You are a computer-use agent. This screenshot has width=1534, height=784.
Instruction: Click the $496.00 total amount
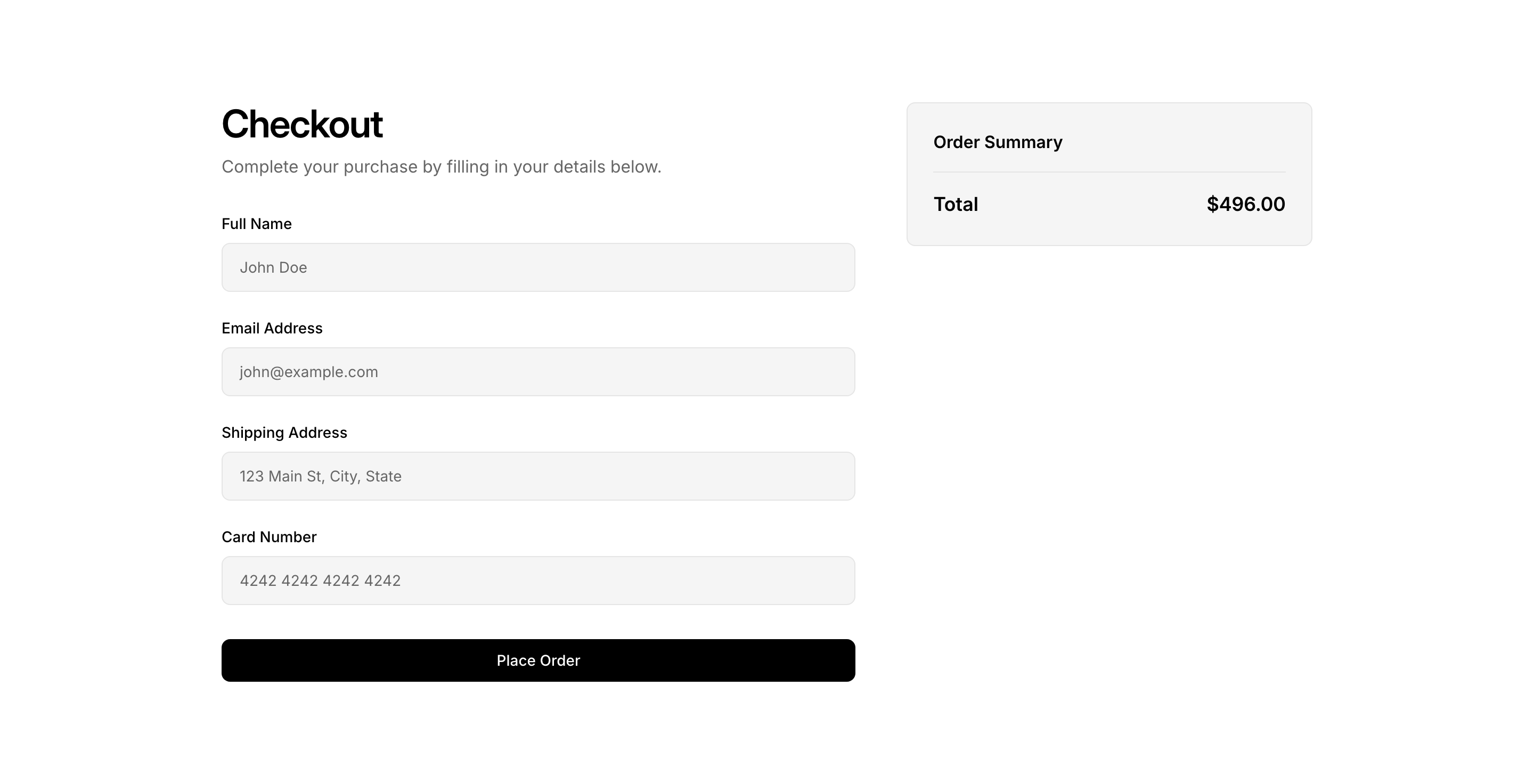coord(1246,204)
